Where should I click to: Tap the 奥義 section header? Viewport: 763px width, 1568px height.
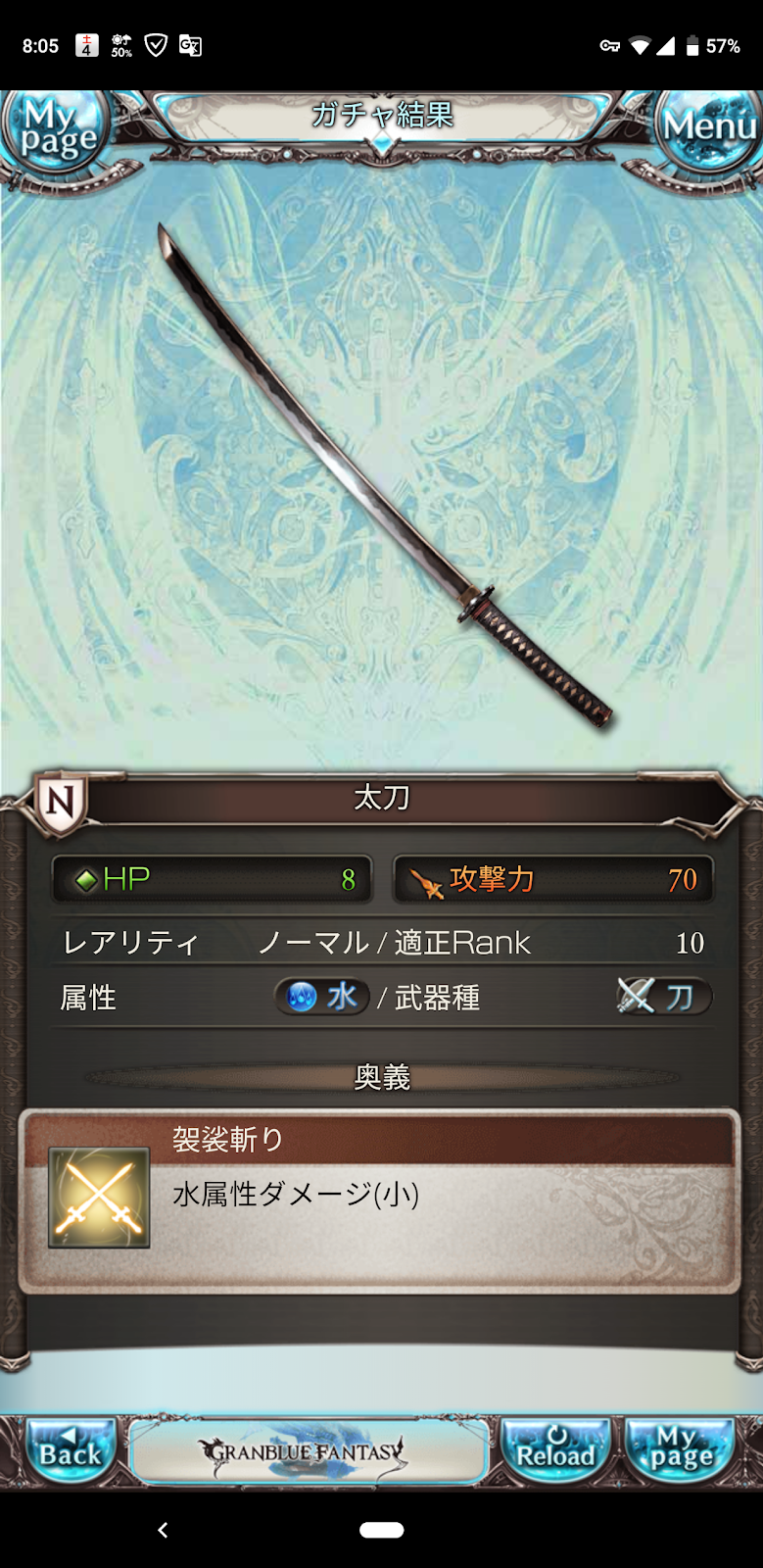(382, 1077)
